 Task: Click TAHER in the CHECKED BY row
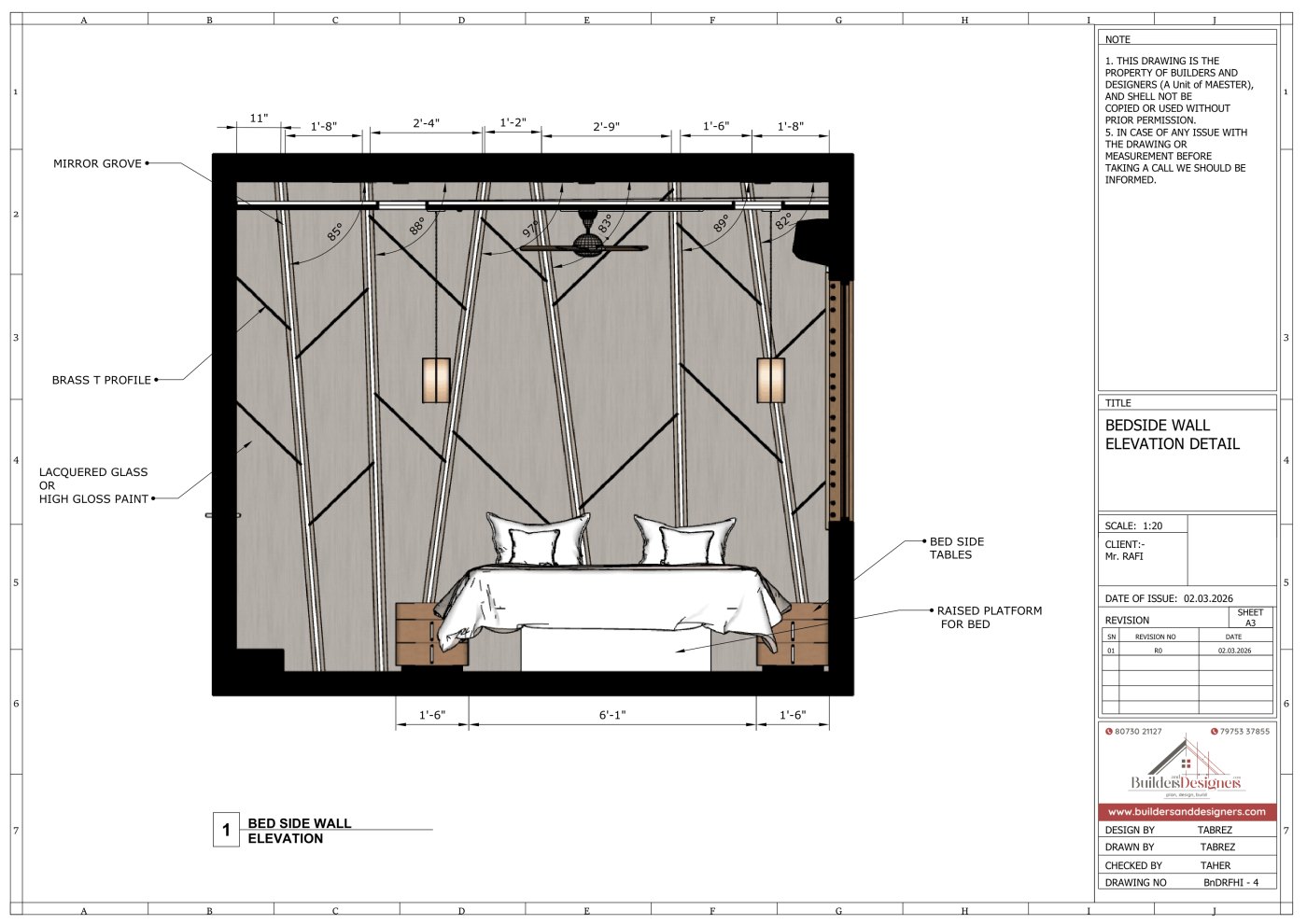point(1216,865)
